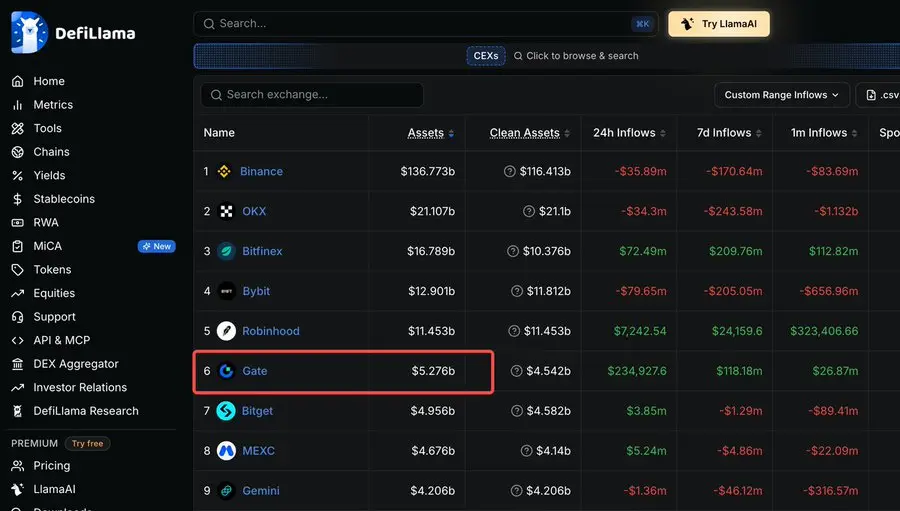The image size is (900, 511).
Task: Sort by Assets column
Action: (430, 133)
